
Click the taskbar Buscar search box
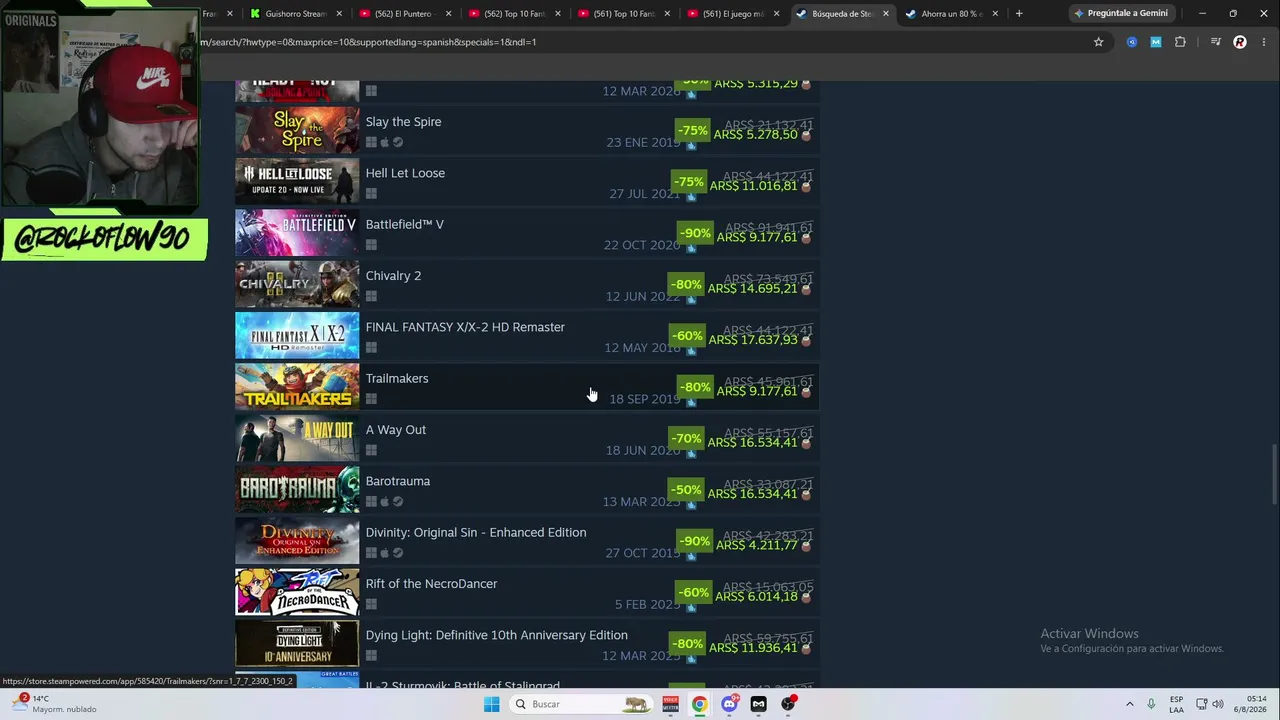[x=583, y=704]
